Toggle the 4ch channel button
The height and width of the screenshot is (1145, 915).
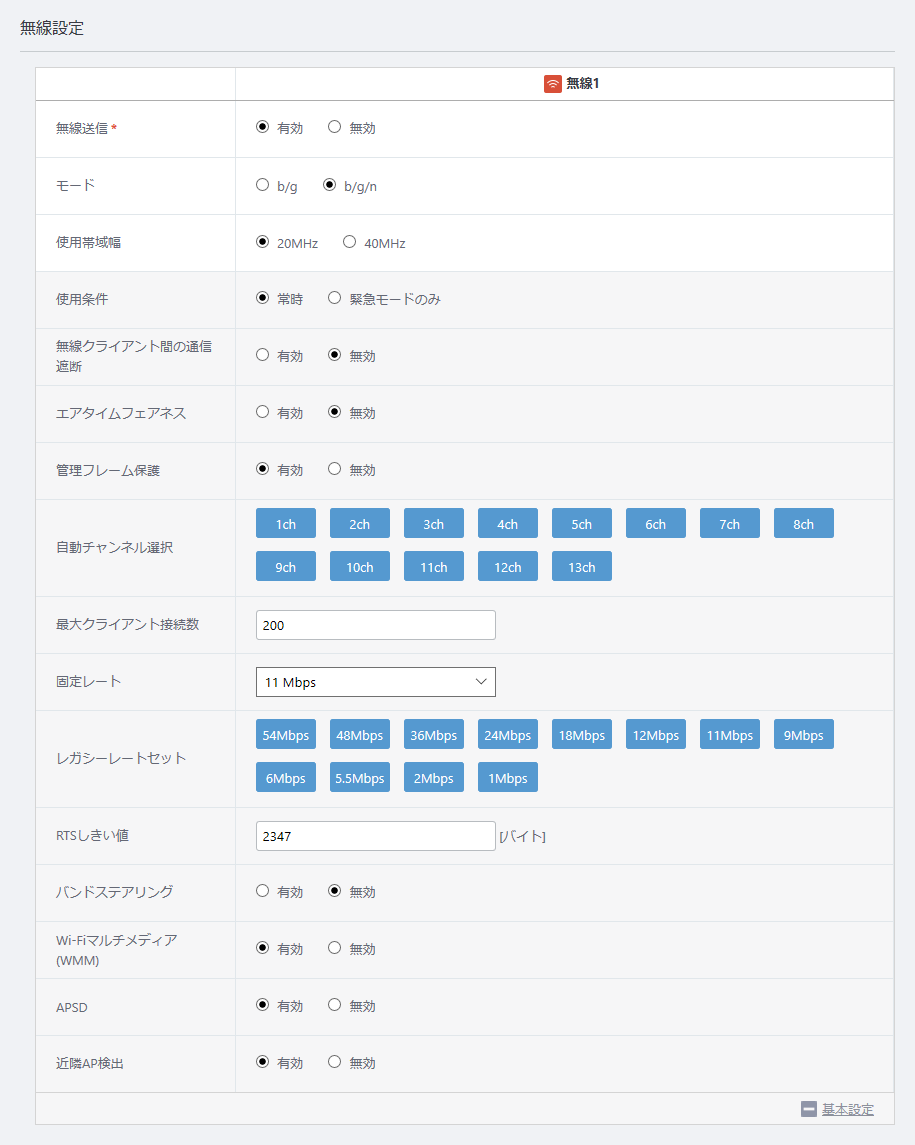pyautogui.click(x=508, y=524)
